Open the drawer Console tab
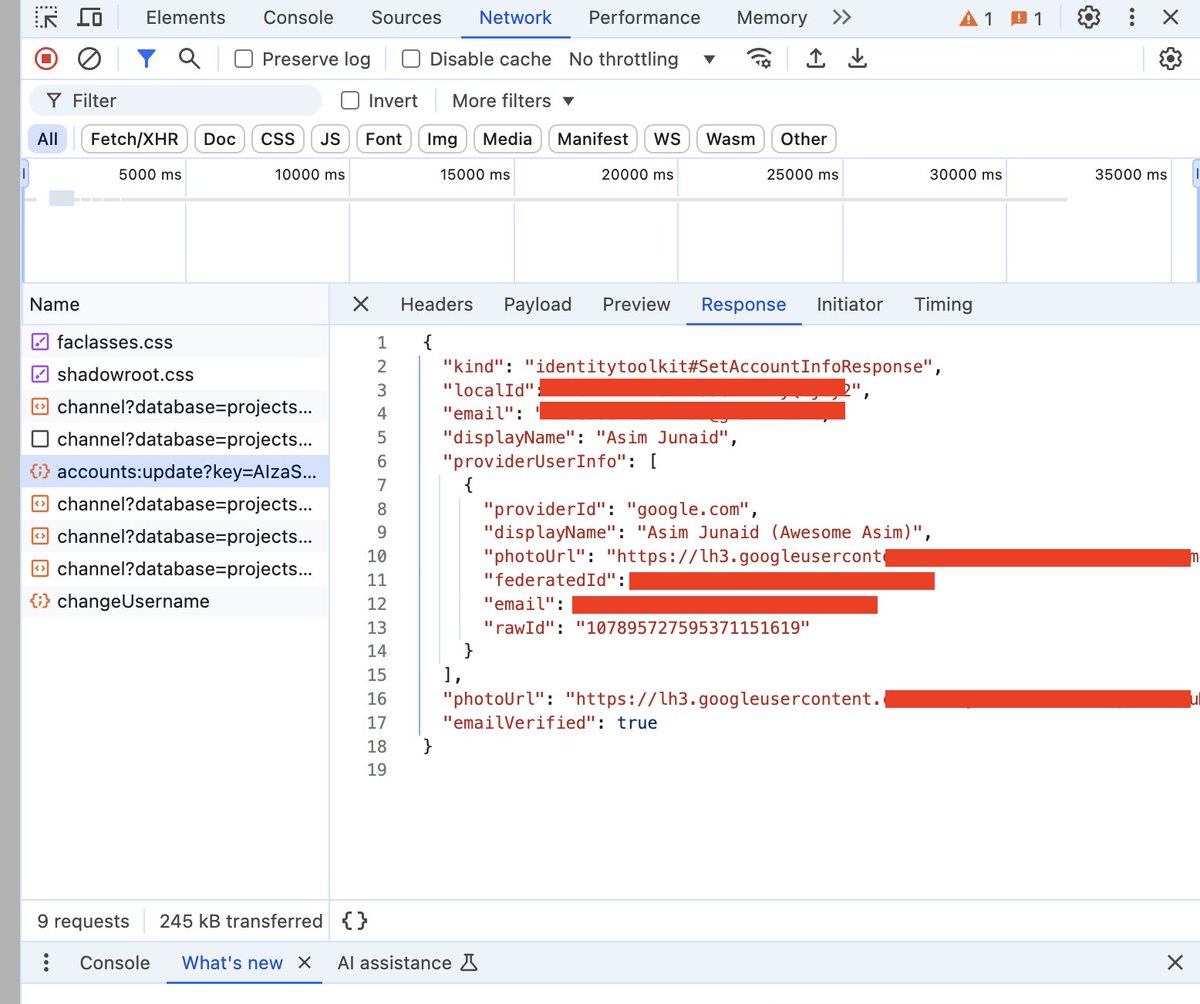The width and height of the screenshot is (1200, 1004). coord(115,963)
